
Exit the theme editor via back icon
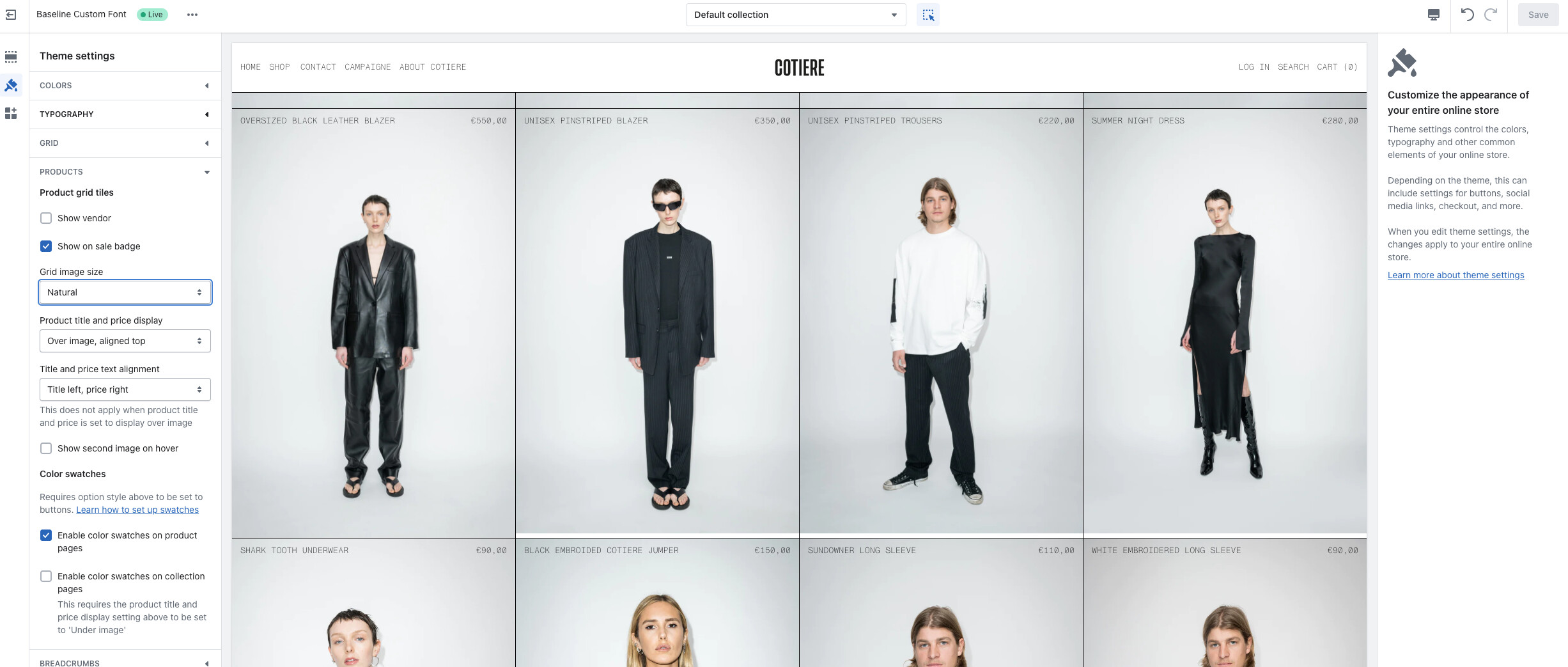11,15
